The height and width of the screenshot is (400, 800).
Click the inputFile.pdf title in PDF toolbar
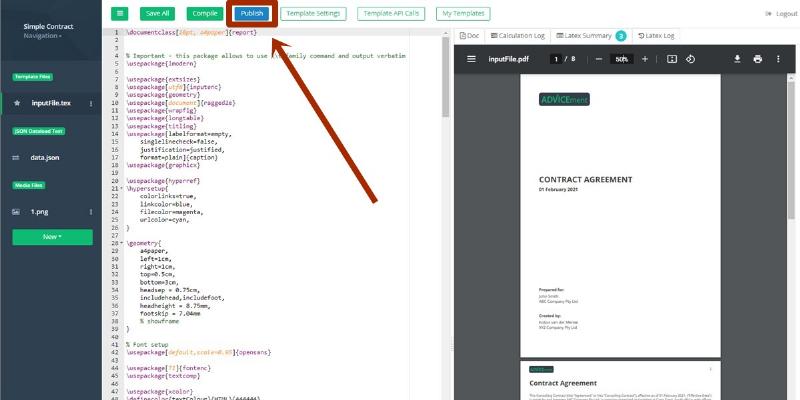pos(509,59)
